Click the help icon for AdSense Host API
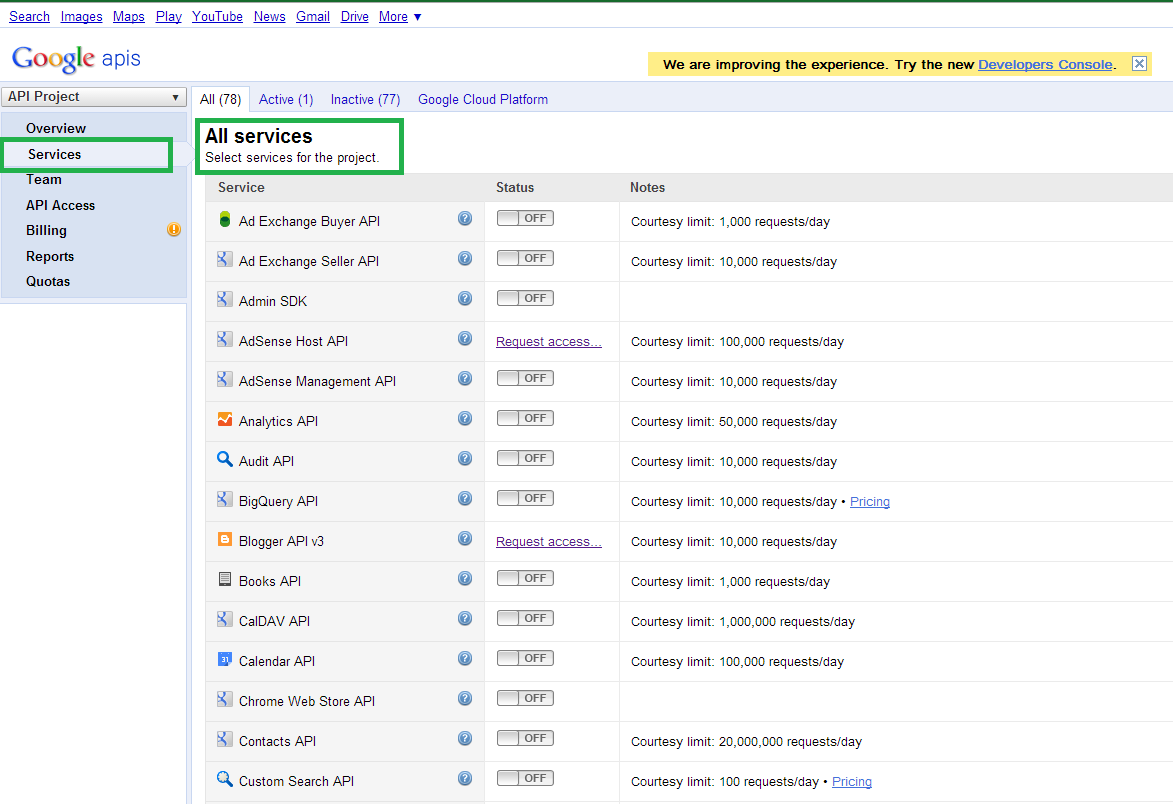Screen dimensions: 1173x804 pos(465,338)
